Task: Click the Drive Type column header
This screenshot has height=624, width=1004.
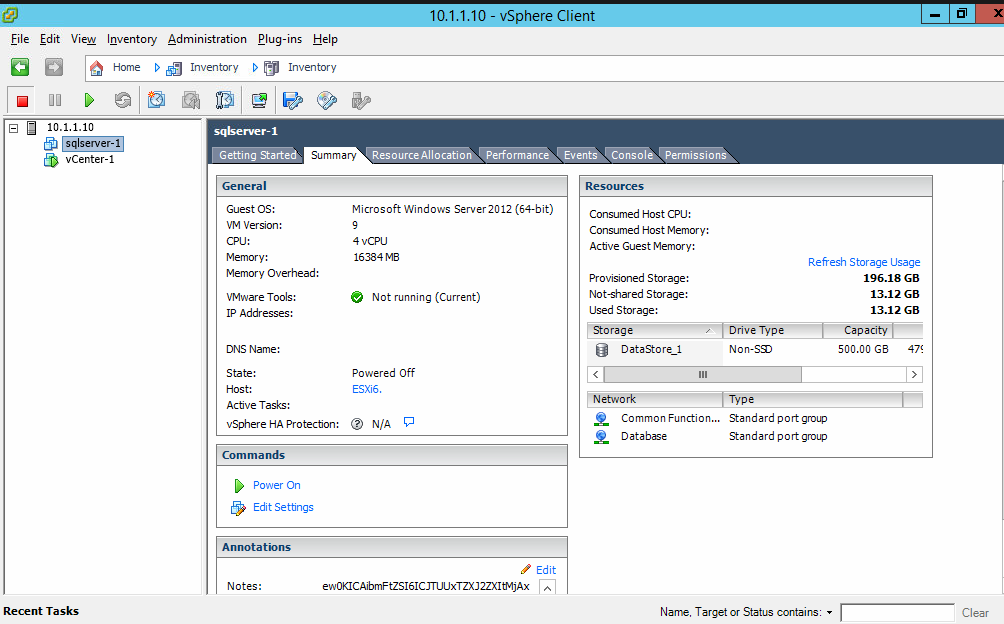Action: [773, 330]
